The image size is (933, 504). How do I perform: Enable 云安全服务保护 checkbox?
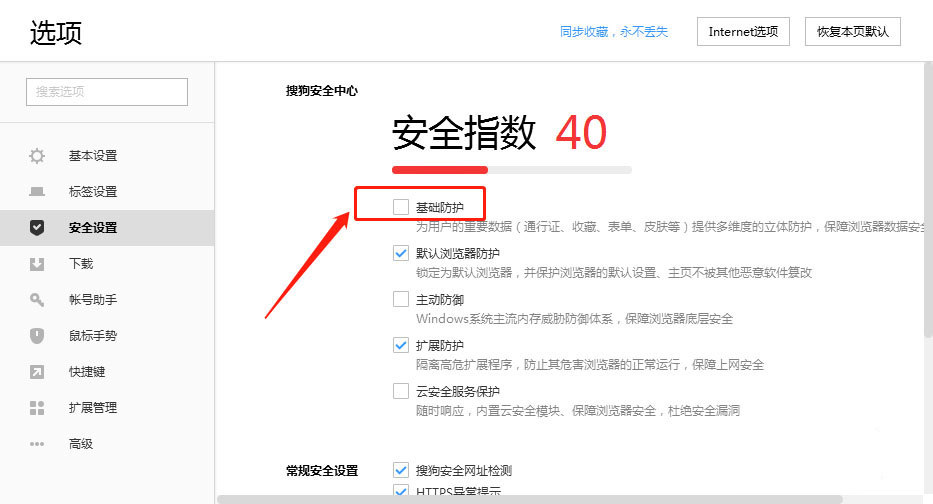[401, 391]
